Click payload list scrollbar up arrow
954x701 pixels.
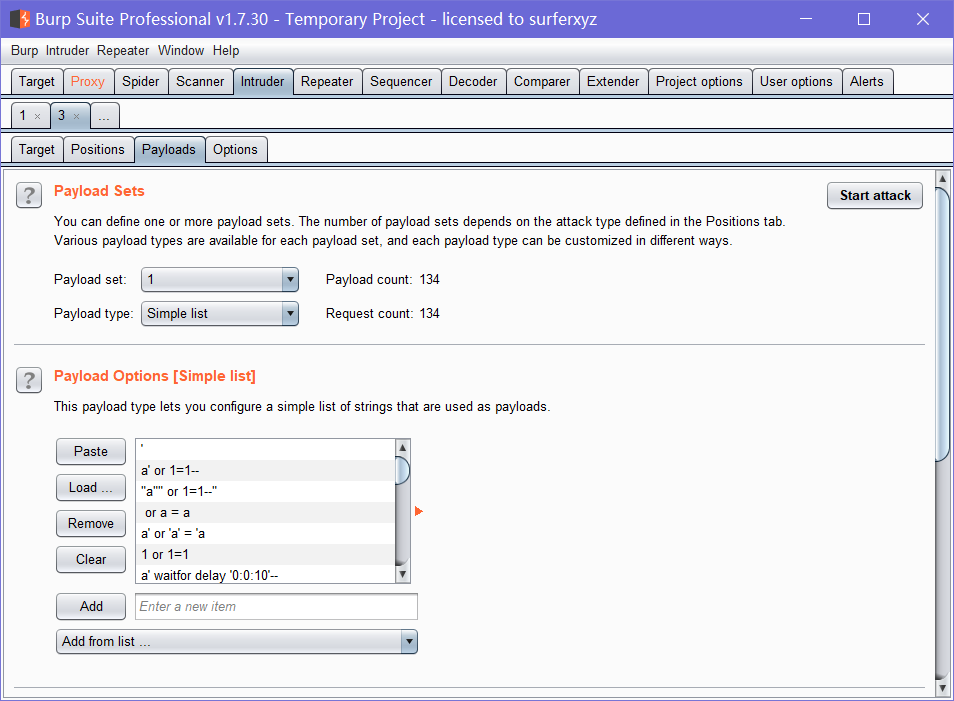click(402, 447)
